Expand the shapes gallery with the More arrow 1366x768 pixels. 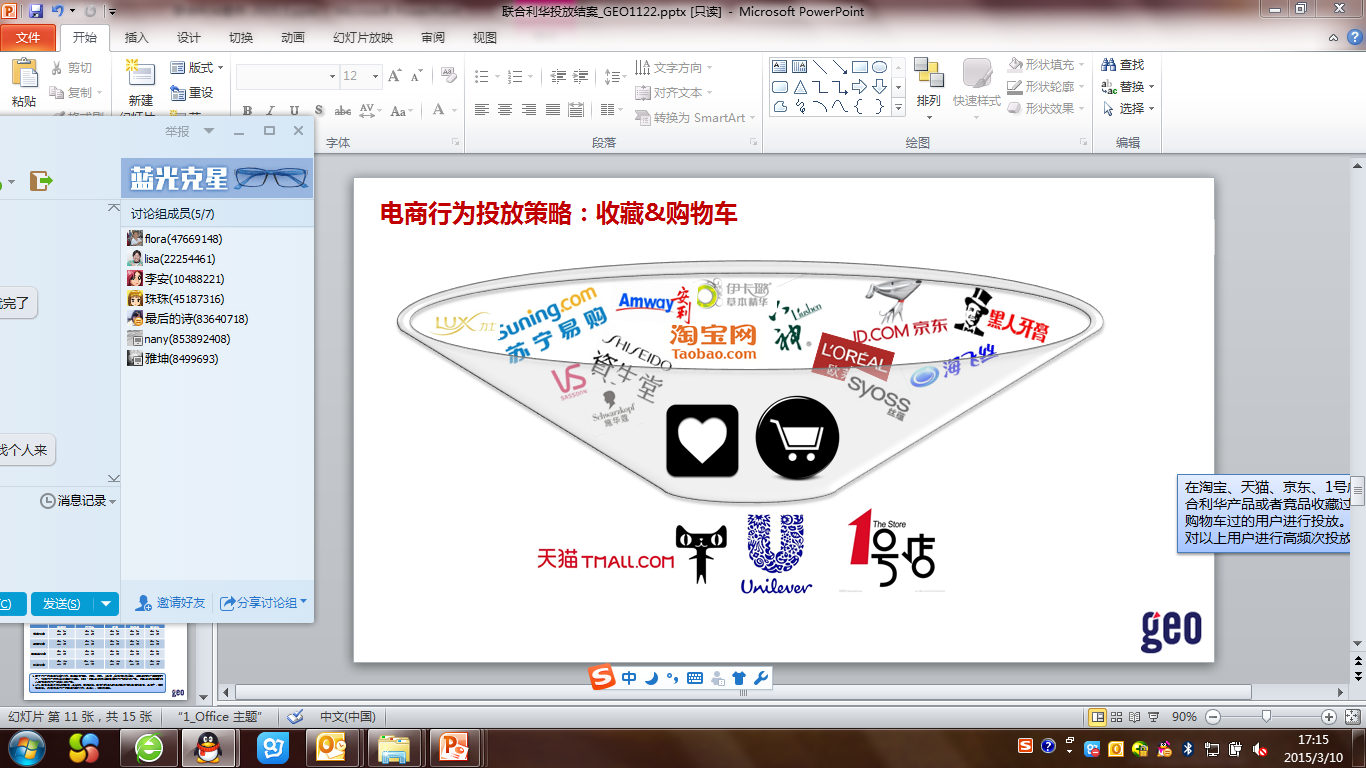pos(898,106)
